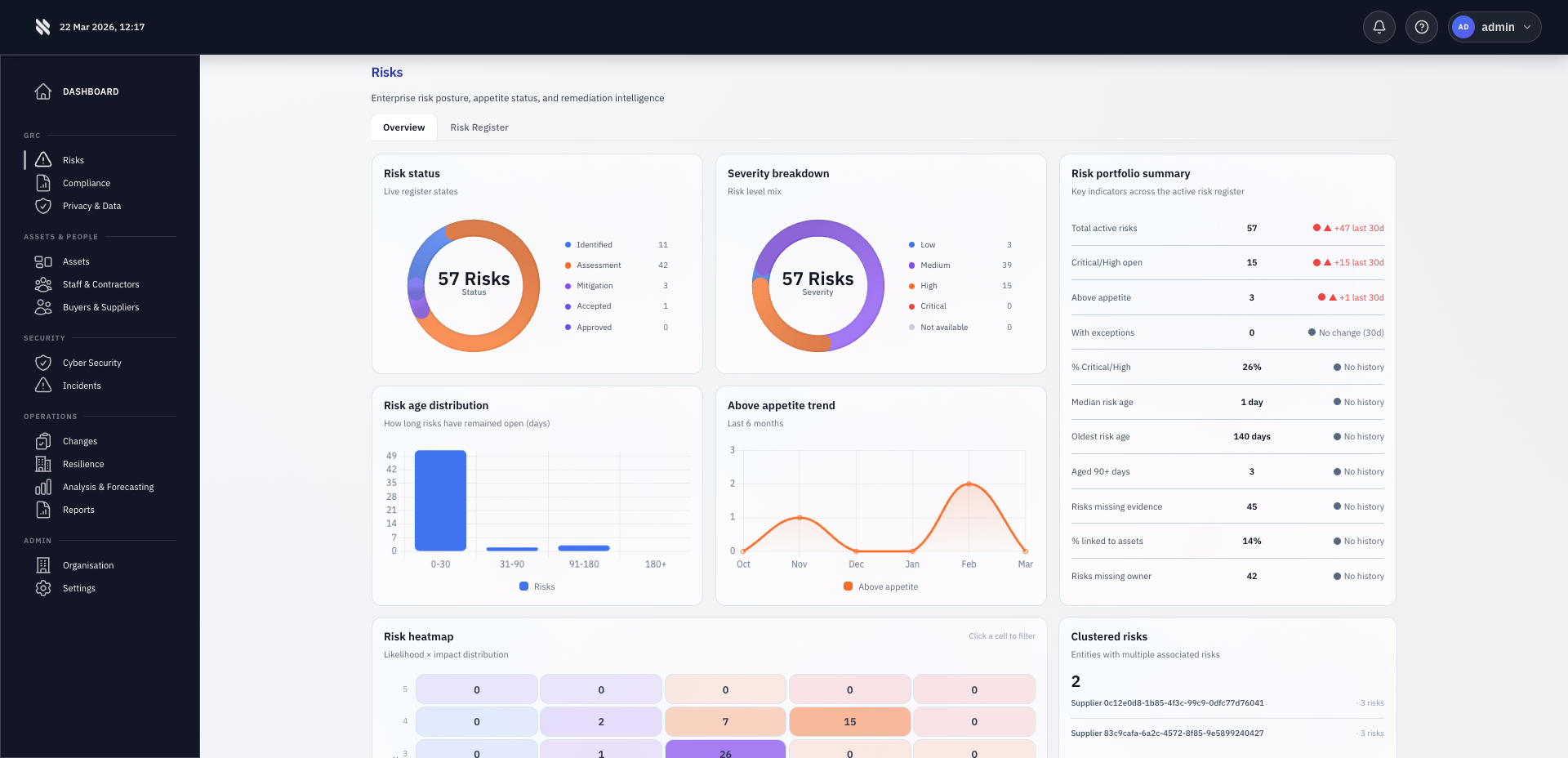
Task: Click the Analysis & Forecasting chart icon
Action: pyautogui.click(x=43, y=487)
